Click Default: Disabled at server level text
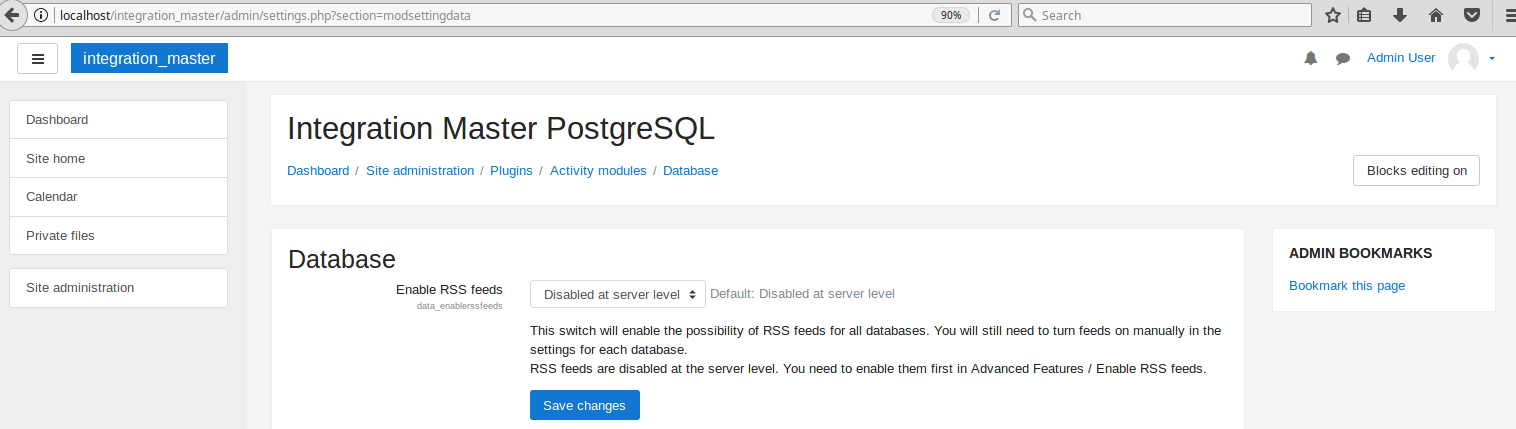Screen dimensions: 1516x429 coord(802,294)
